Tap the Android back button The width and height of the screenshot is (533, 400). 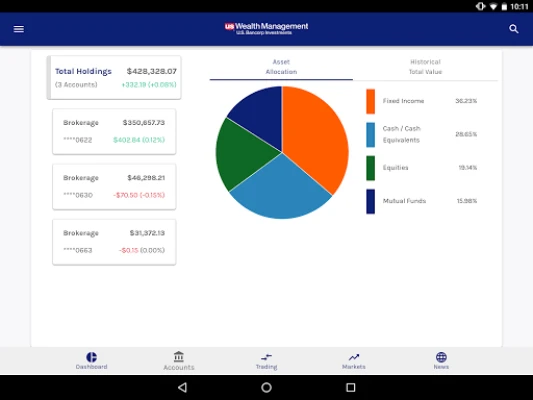pyautogui.click(x=183, y=387)
